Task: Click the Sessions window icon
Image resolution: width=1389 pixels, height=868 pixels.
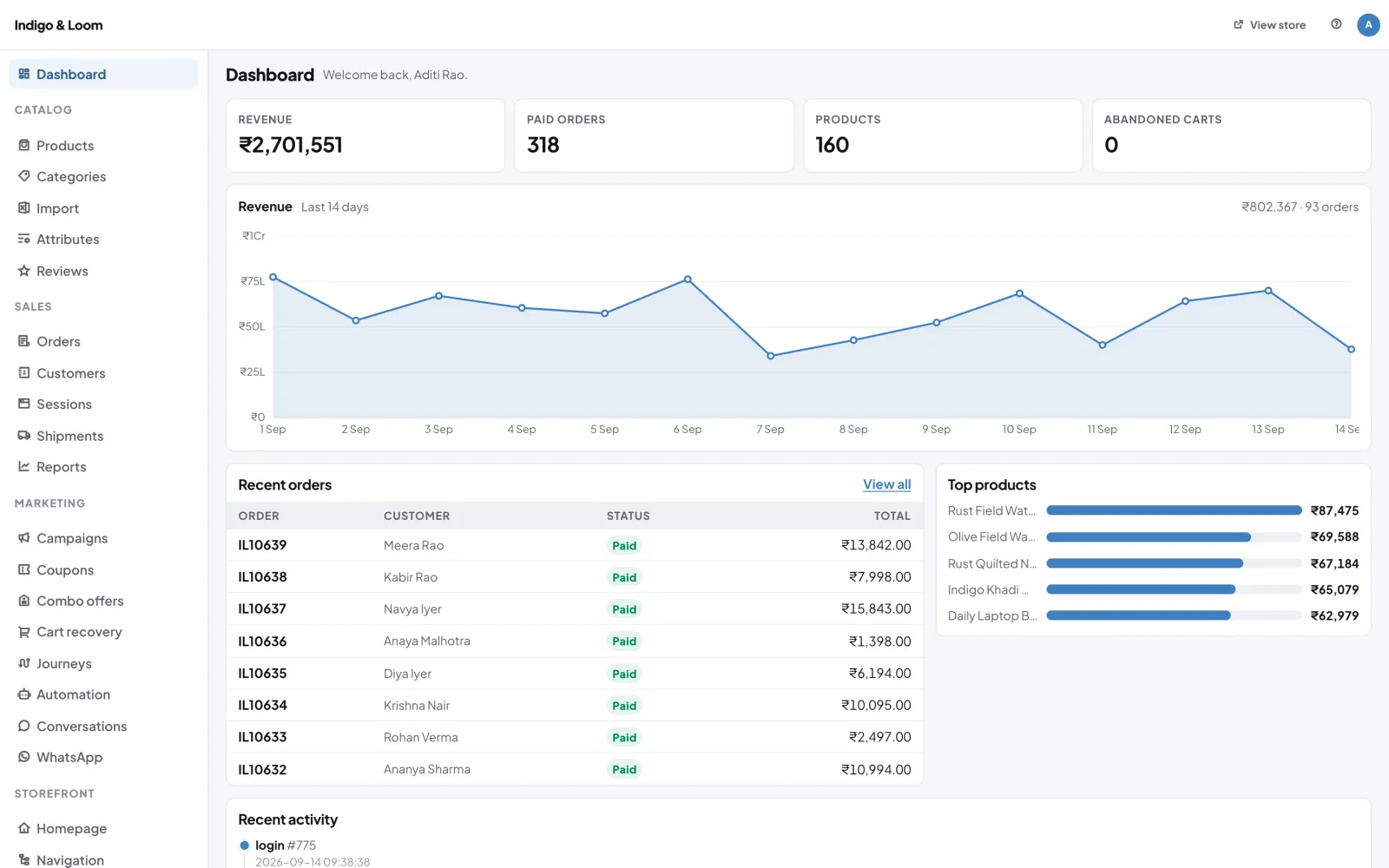Action: point(24,404)
